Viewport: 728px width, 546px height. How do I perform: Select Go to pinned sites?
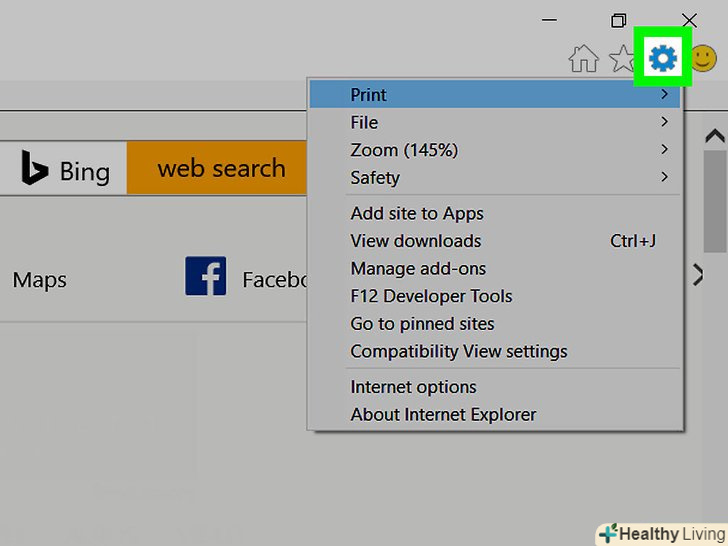click(x=422, y=324)
